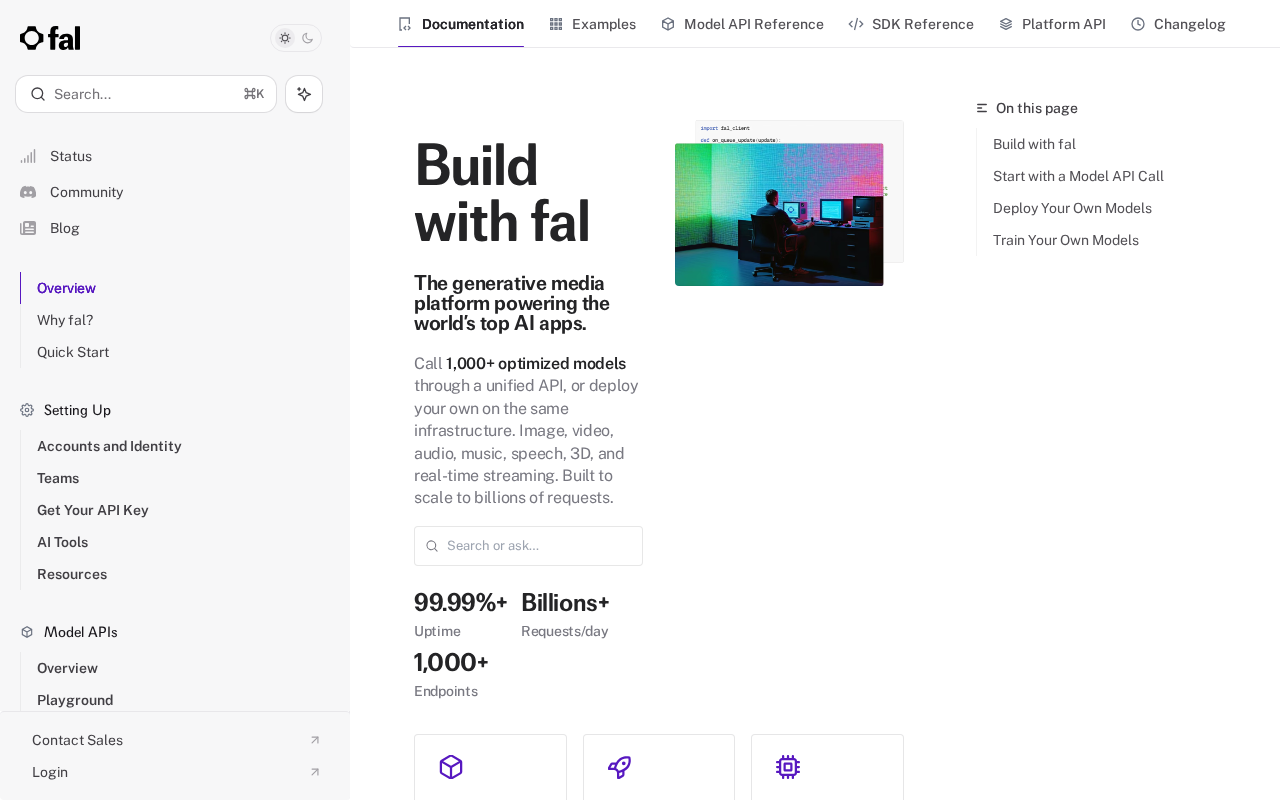Image resolution: width=1280 pixels, height=800 pixels.
Task: Open the AI sparkle assistant button
Action: [304, 94]
